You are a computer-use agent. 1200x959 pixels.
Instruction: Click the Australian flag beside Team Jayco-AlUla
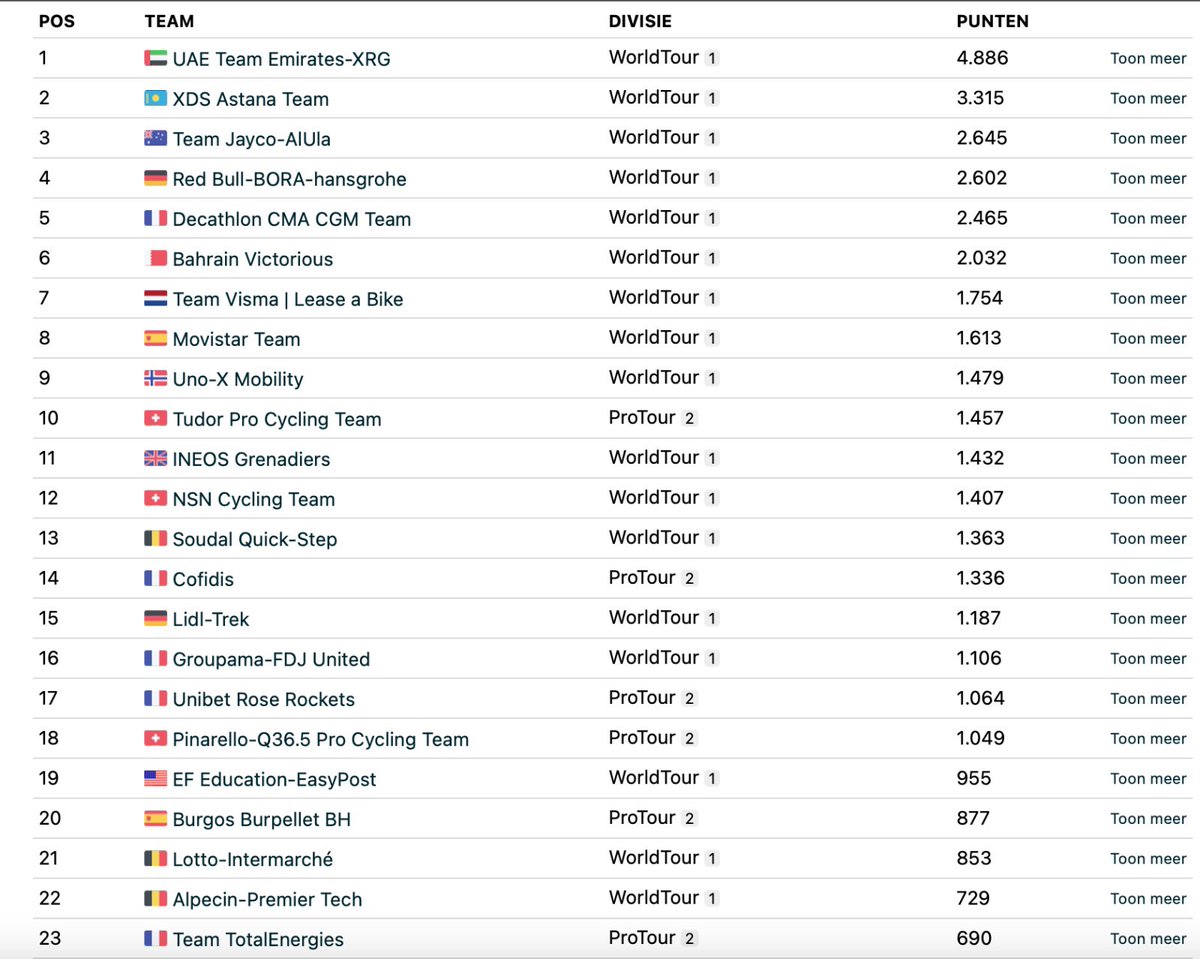pos(155,138)
